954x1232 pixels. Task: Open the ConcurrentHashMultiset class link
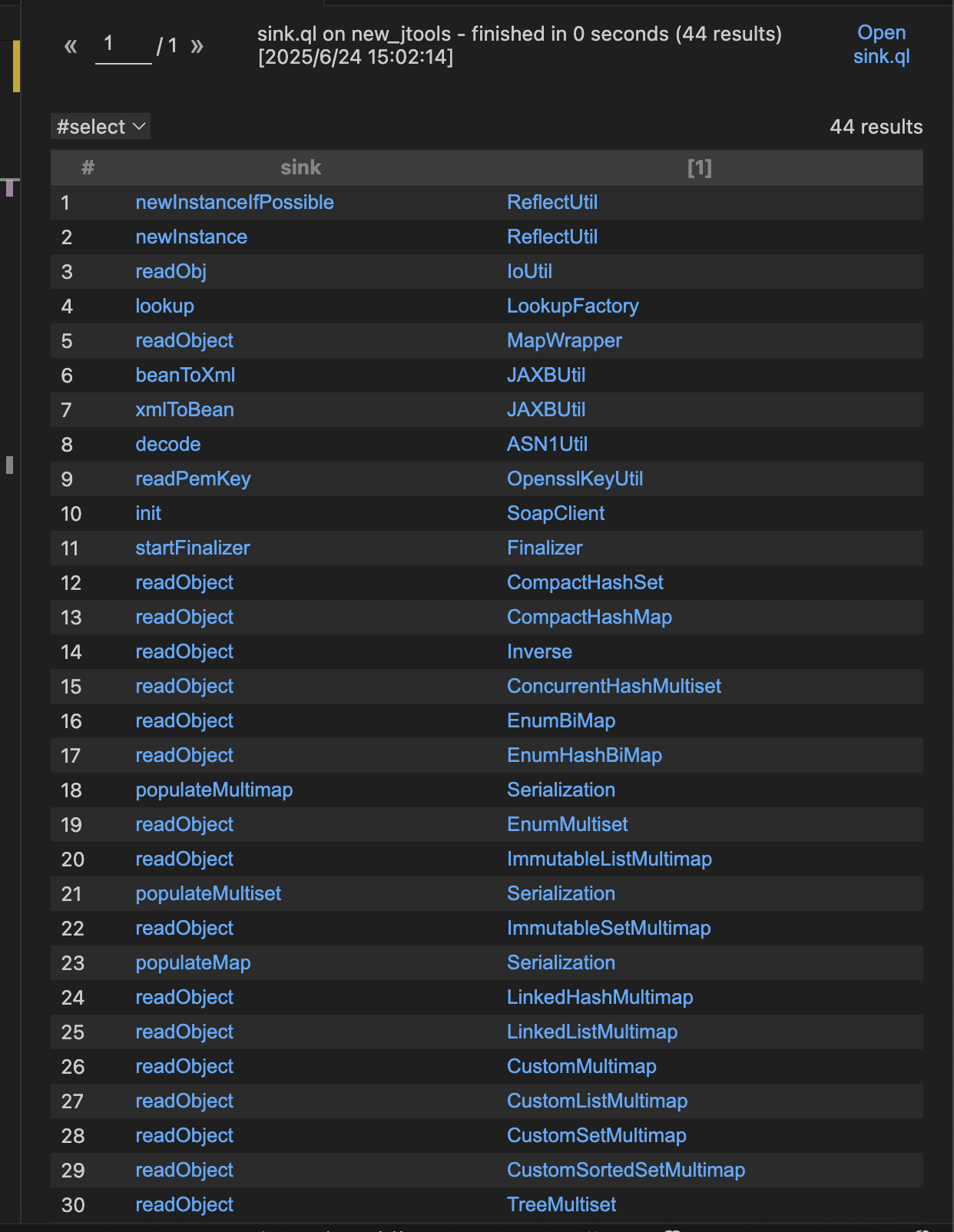tap(614, 686)
